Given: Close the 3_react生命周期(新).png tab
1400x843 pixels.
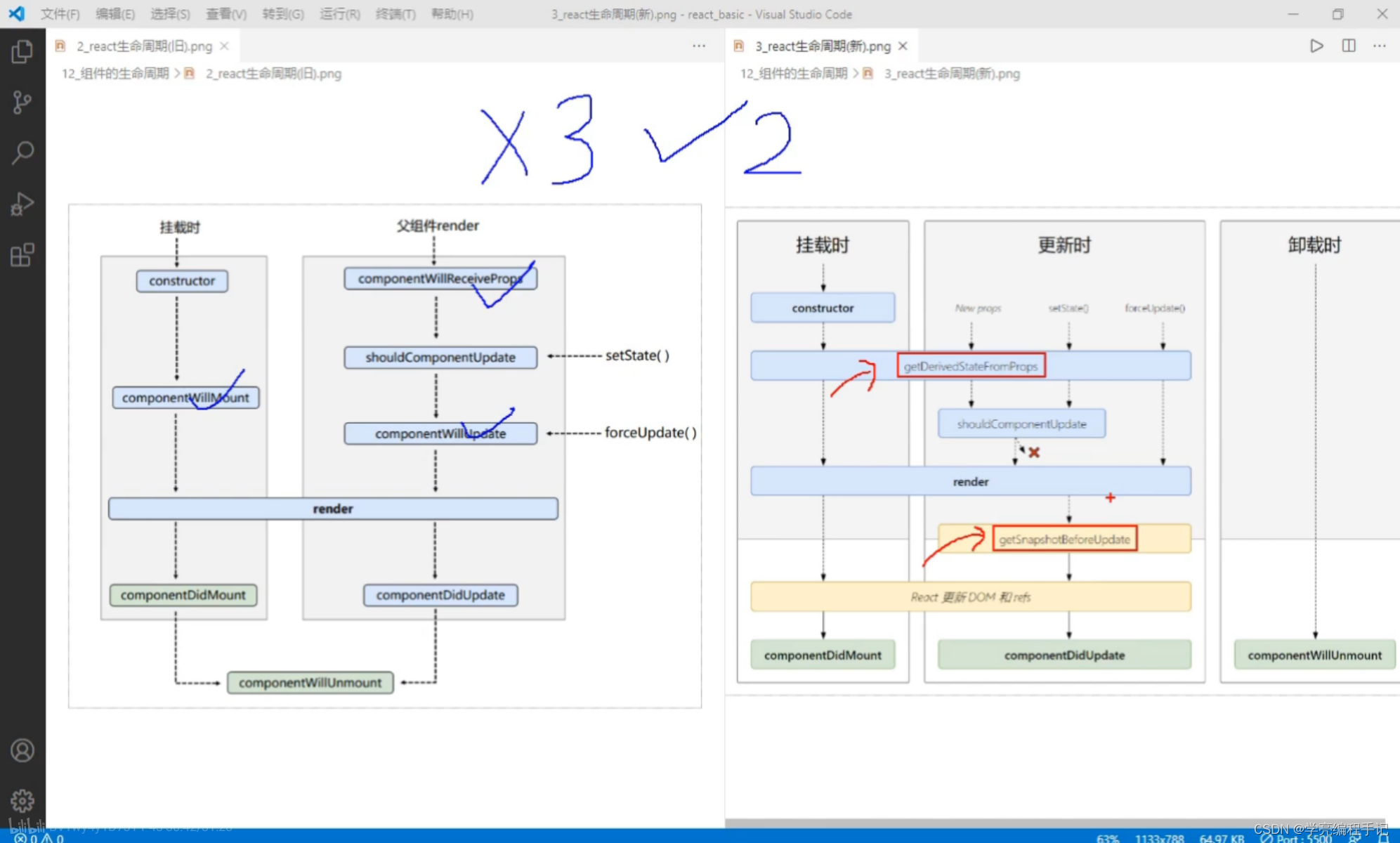Looking at the screenshot, I should 903,46.
